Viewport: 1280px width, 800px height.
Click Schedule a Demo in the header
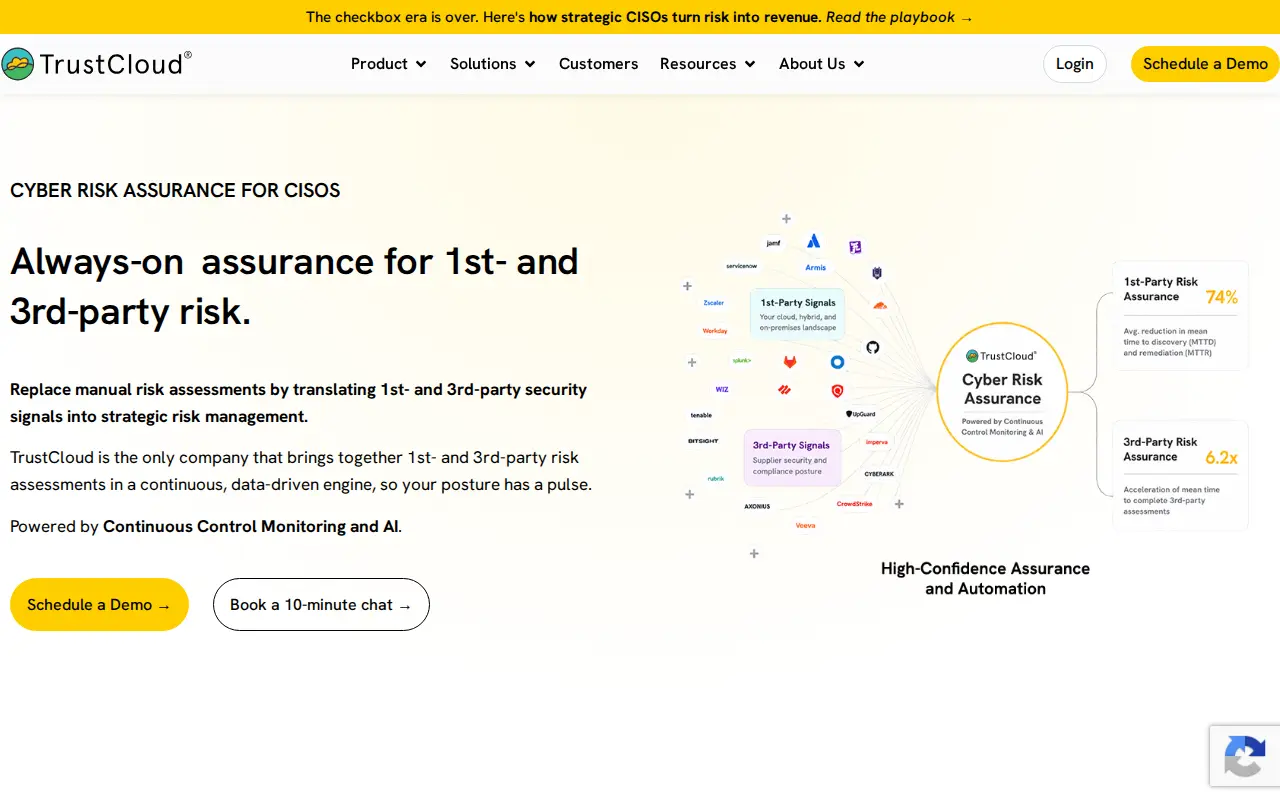click(1205, 64)
